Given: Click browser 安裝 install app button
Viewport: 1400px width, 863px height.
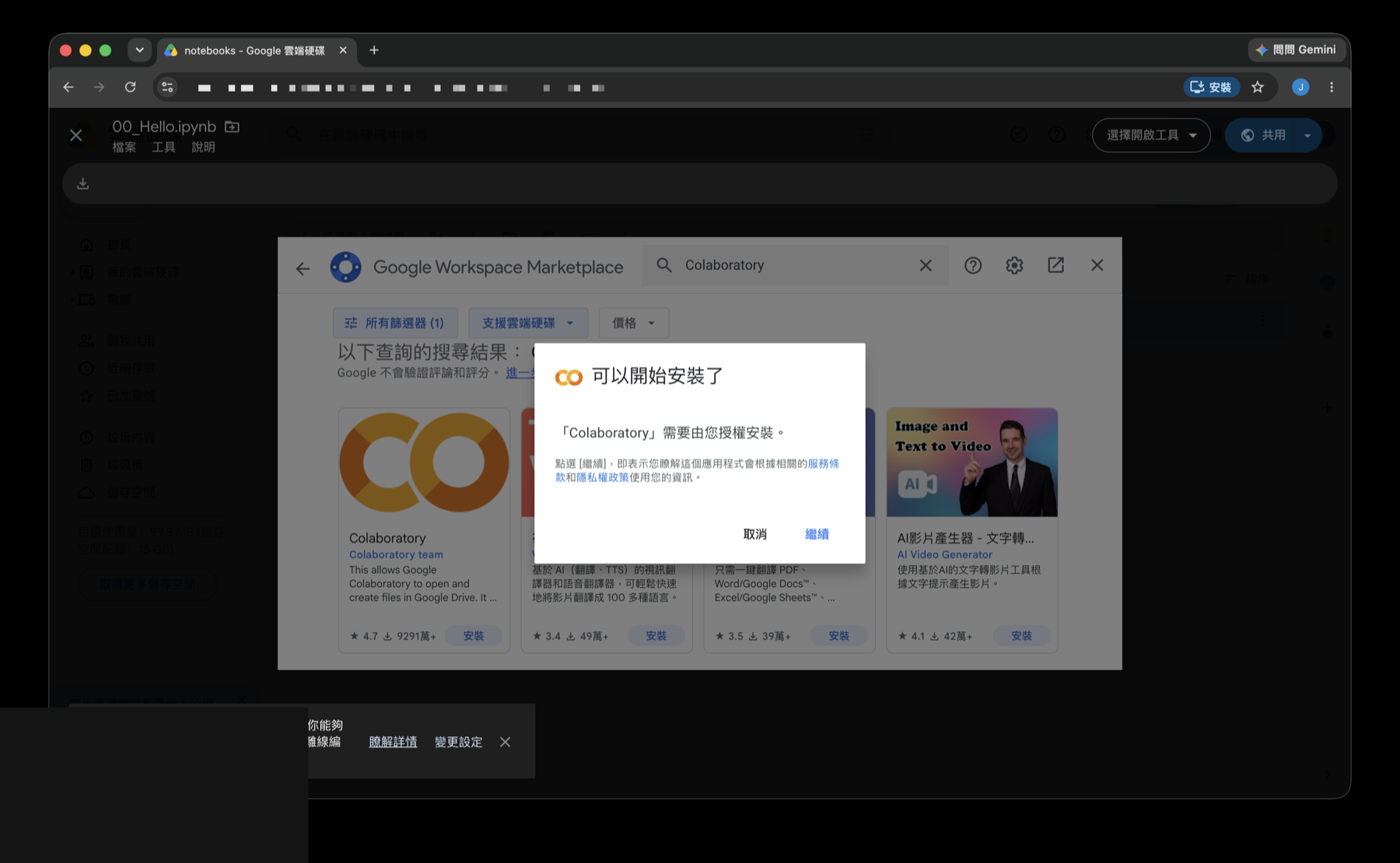Looking at the screenshot, I should (x=1211, y=87).
